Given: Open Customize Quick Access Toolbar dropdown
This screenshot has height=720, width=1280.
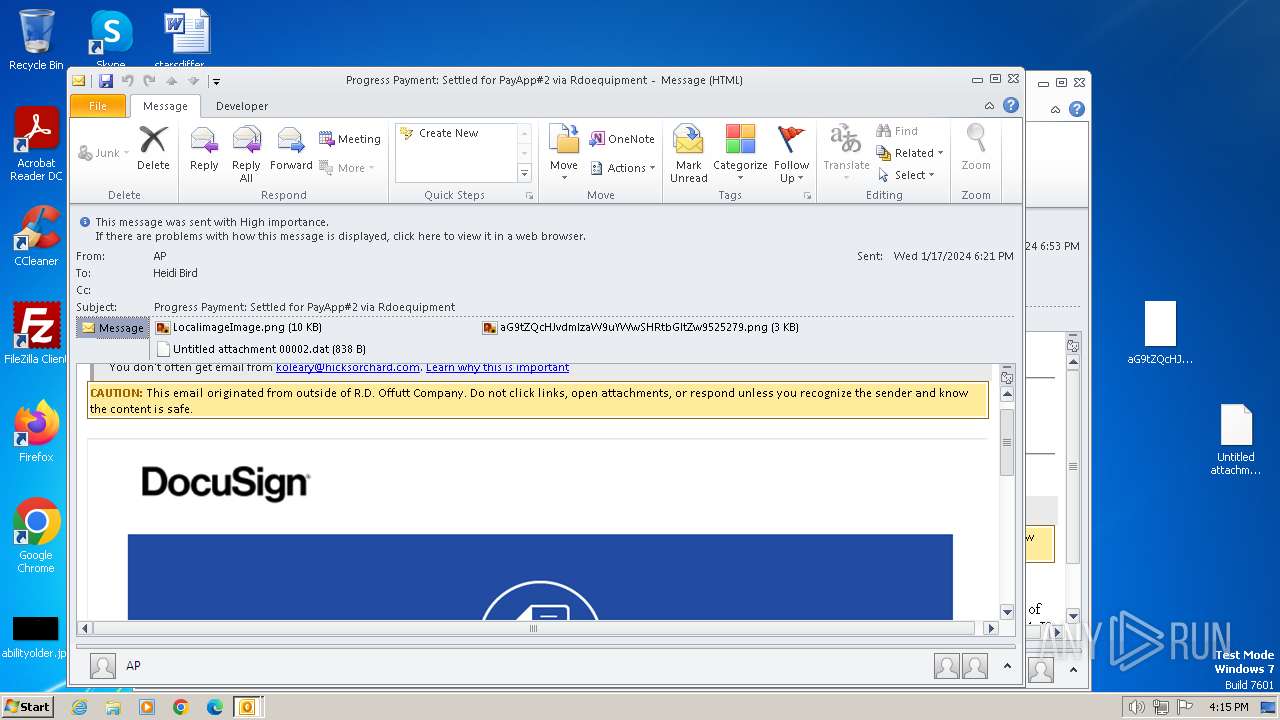Looking at the screenshot, I should (216, 81).
